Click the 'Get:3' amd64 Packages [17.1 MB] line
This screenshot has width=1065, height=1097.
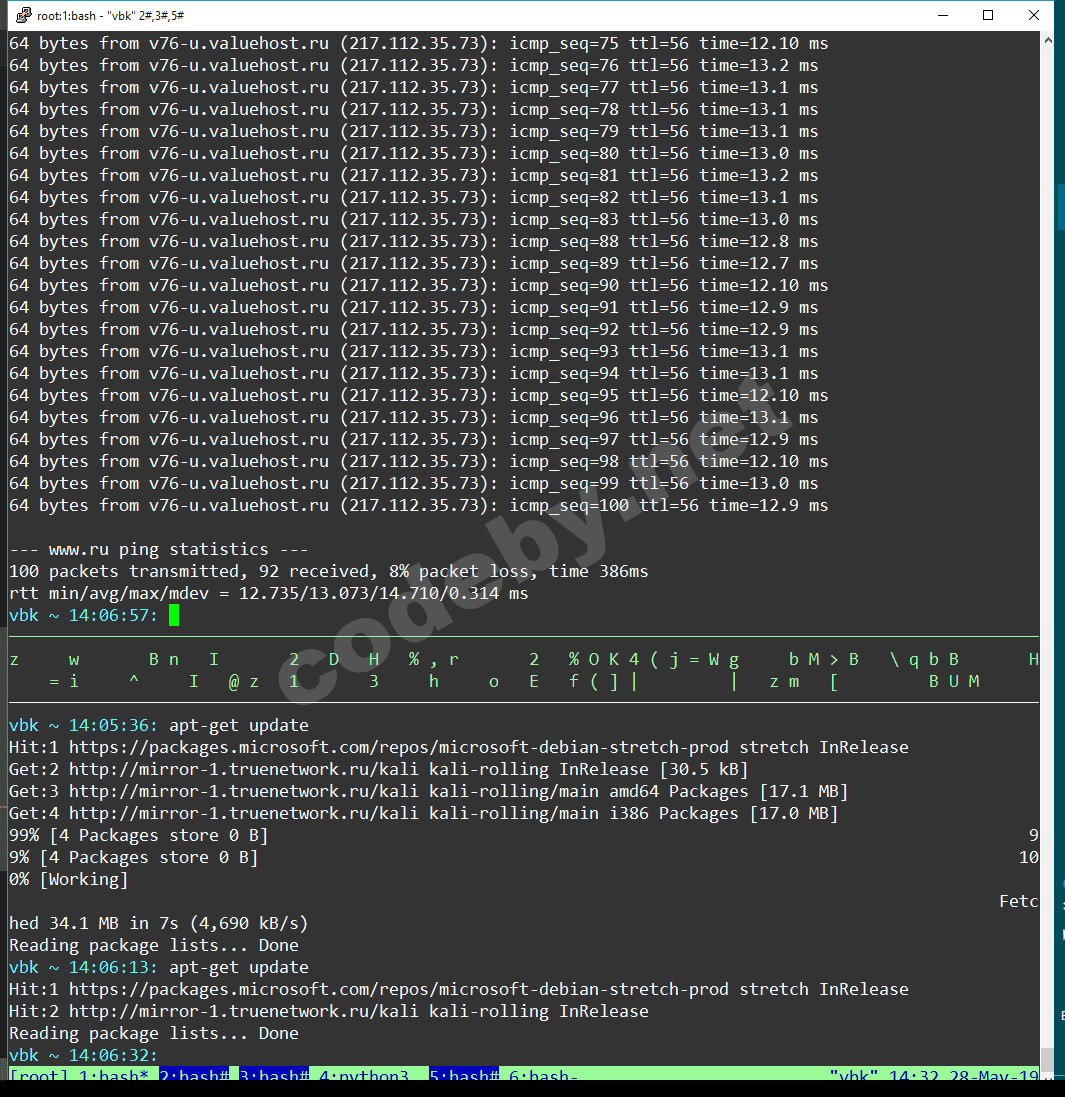[429, 792]
